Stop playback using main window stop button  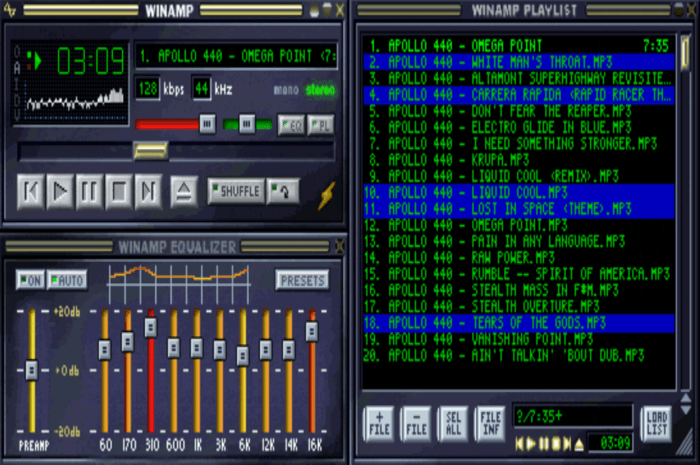pyautogui.click(x=119, y=192)
